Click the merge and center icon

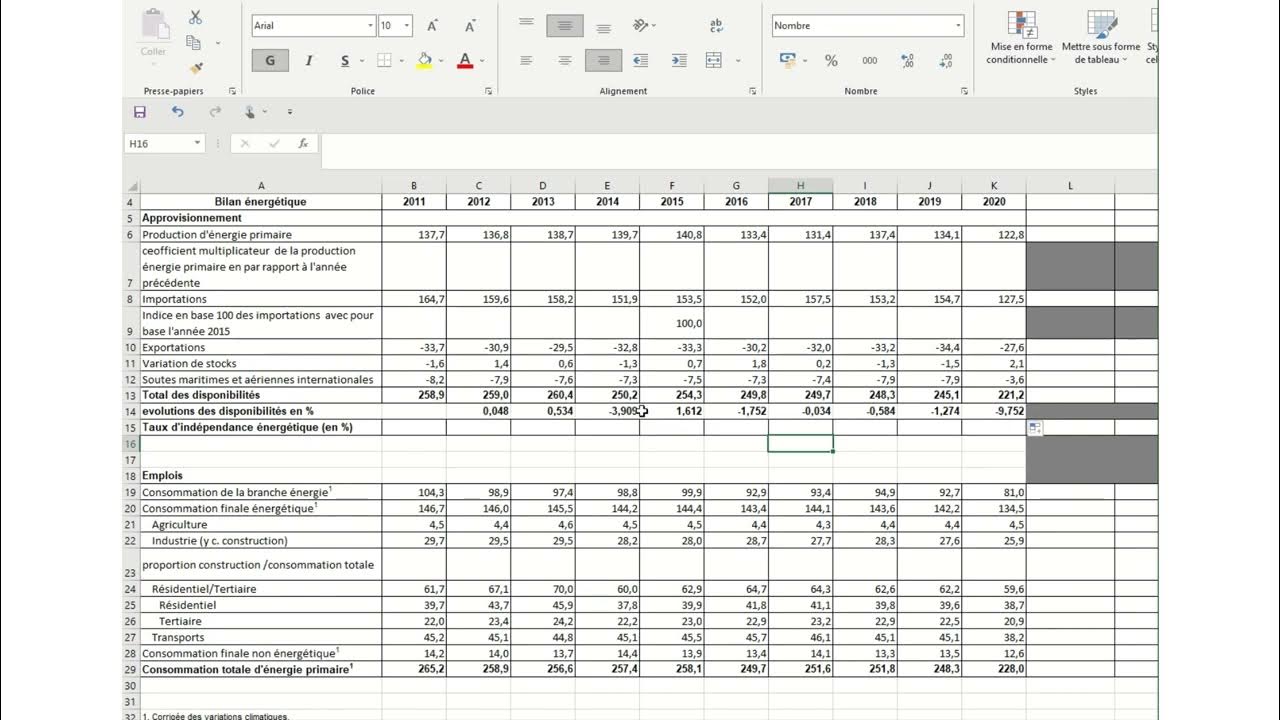713,61
